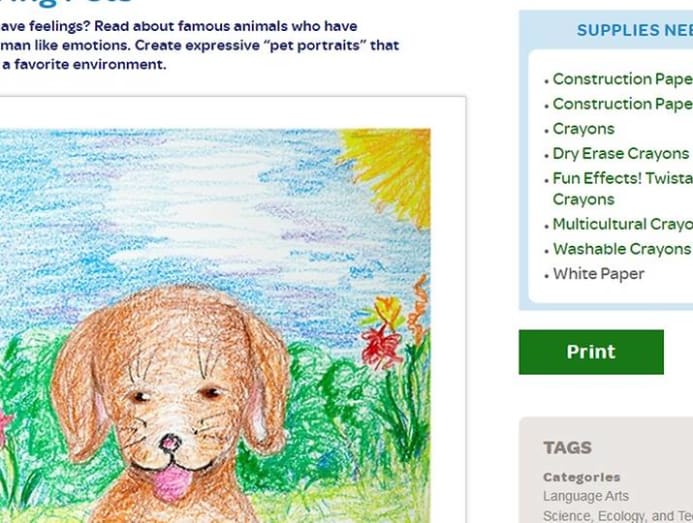This screenshot has width=693, height=523.
Task: Open the Fun Effects! Twistables Crayons link
Action: 623,189
